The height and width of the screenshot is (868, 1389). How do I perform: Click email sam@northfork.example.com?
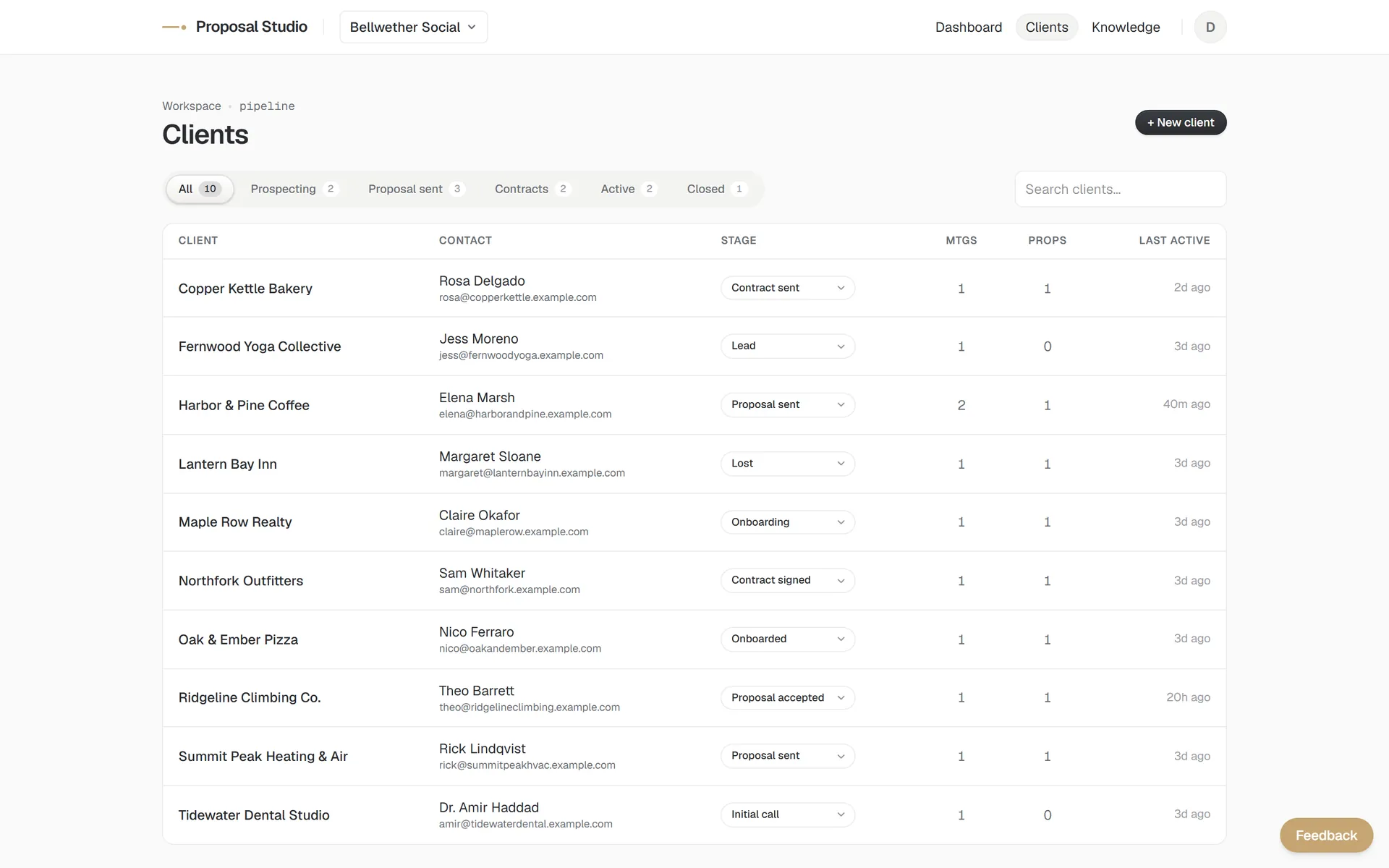click(509, 590)
